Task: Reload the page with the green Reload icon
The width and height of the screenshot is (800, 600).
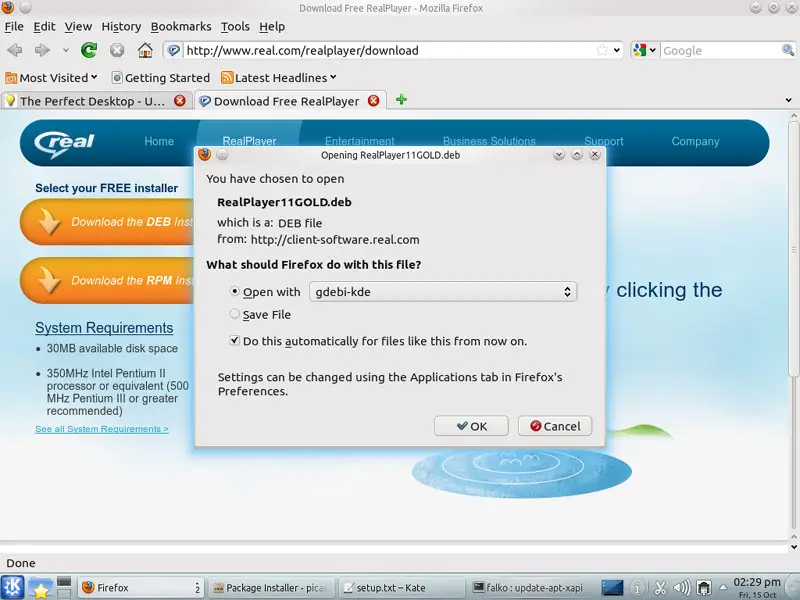Action: coord(89,50)
